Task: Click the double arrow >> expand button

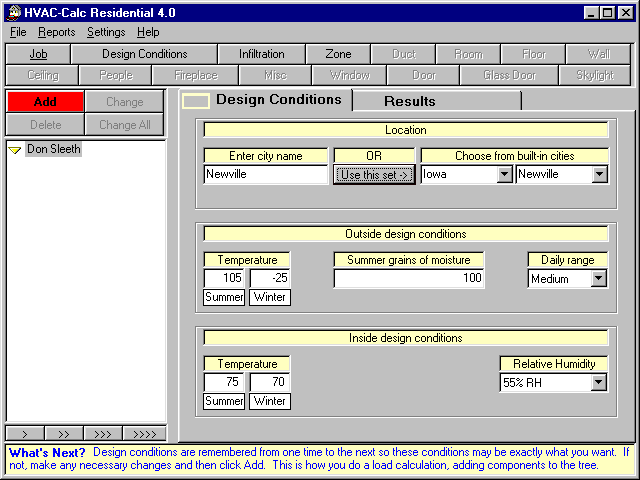Action: (64, 433)
